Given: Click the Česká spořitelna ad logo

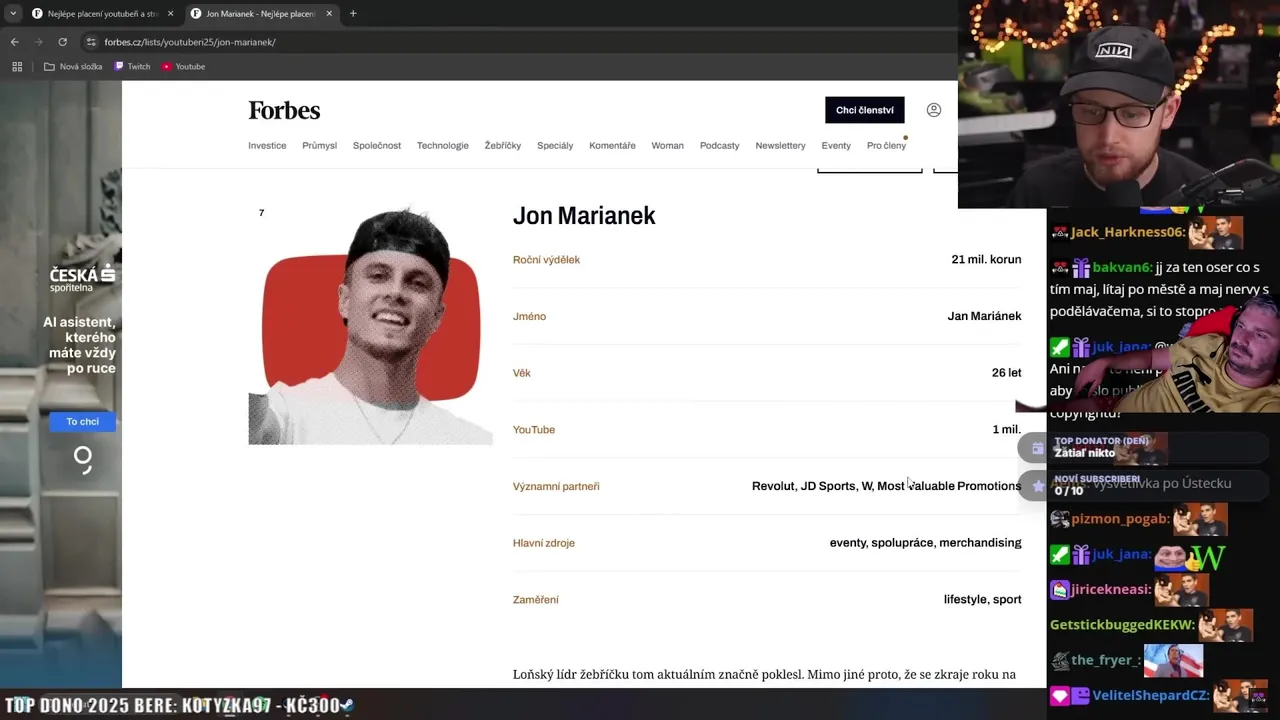Looking at the screenshot, I should tap(83, 278).
